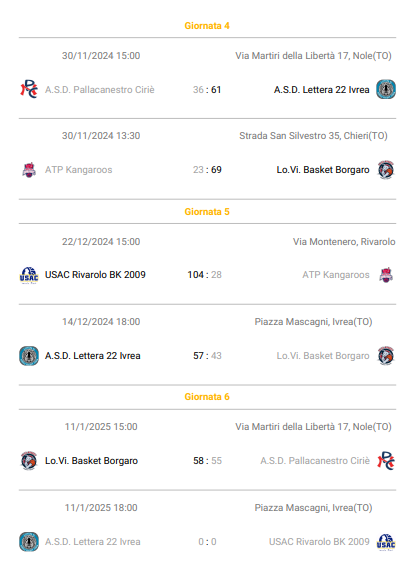
Task: Click Lettera 22 Ivrea logo in Giornata 5
Action: (x=29, y=356)
